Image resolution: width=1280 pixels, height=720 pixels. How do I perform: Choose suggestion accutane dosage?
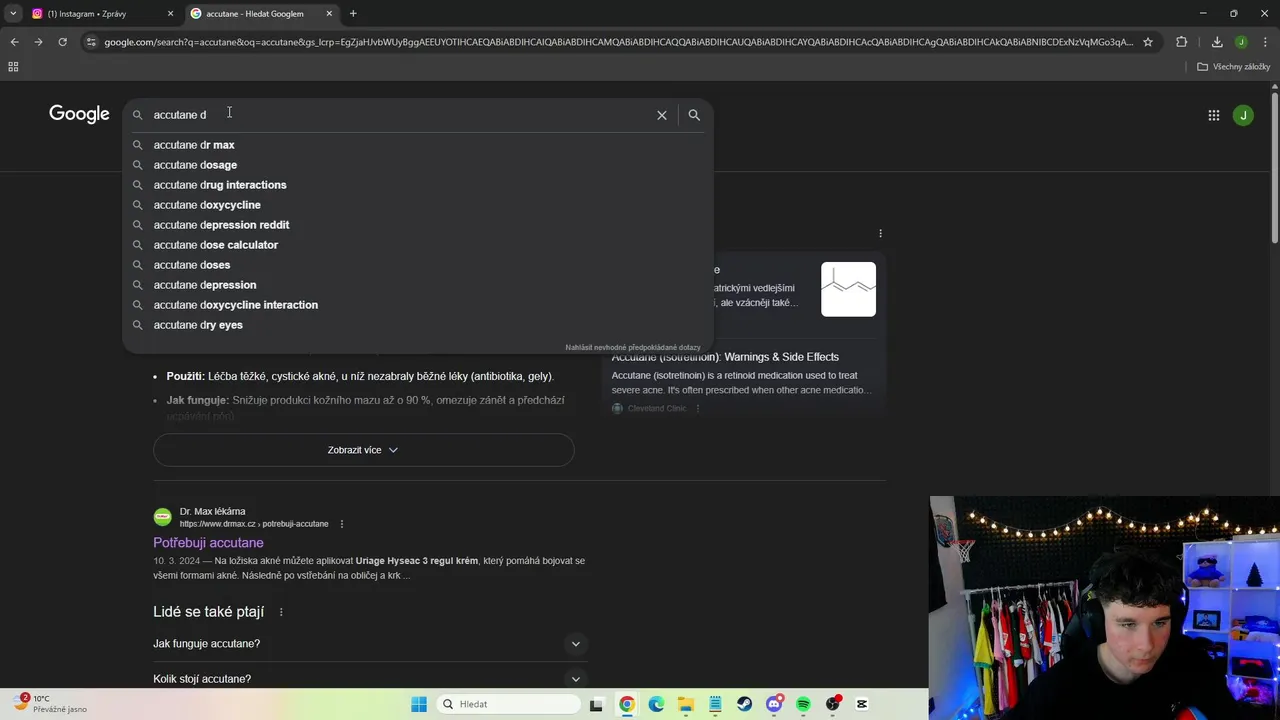(195, 165)
